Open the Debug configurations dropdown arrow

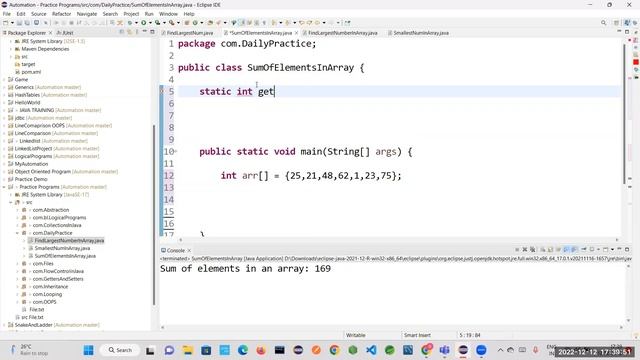tap(136, 23)
